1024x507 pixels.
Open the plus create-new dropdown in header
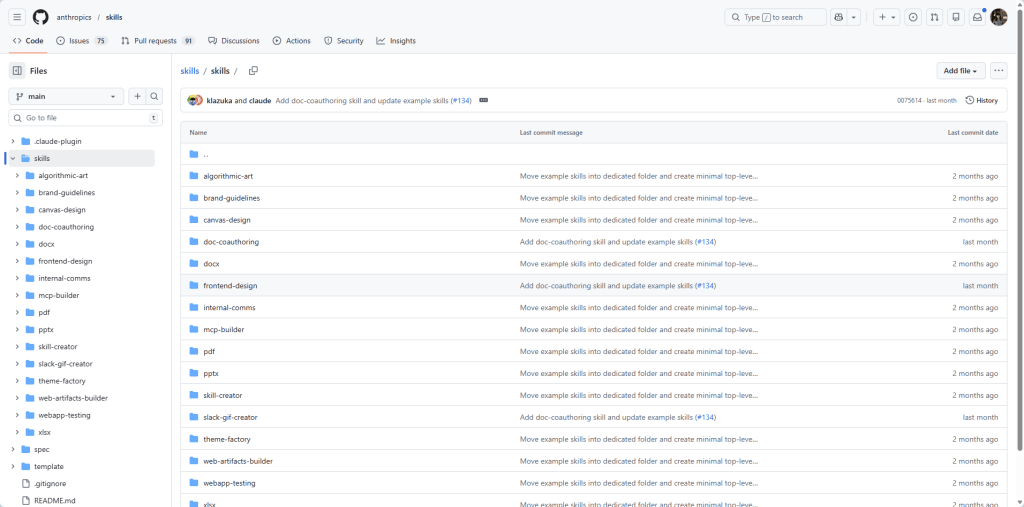(x=886, y=17)
